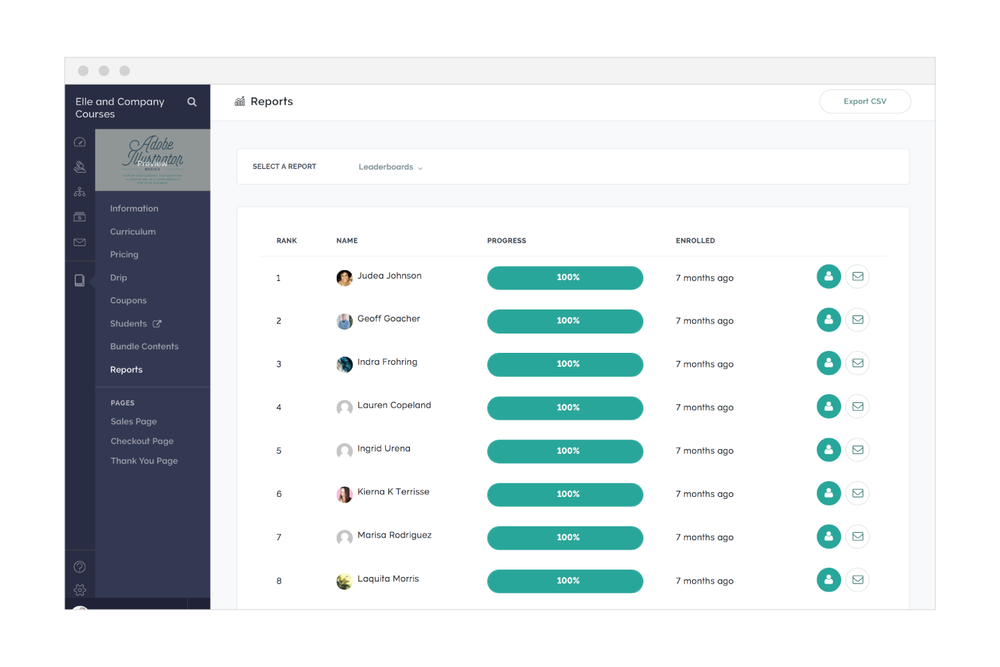Click the search magnifier icon in sidebar
The image size is (1000, 667).
[192, 102]
